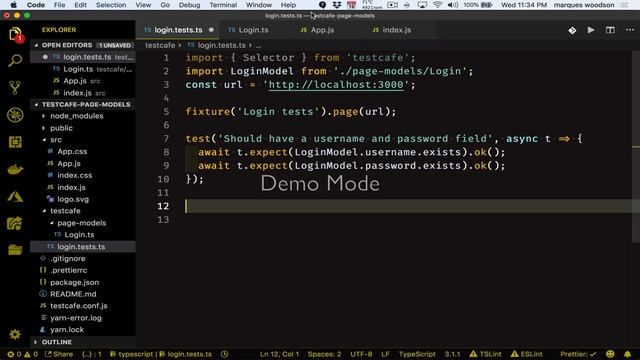The width and height of the screenshot is (640, 360).
Task: Click the clock icon in status bar
Action: [x=224, y=354]
